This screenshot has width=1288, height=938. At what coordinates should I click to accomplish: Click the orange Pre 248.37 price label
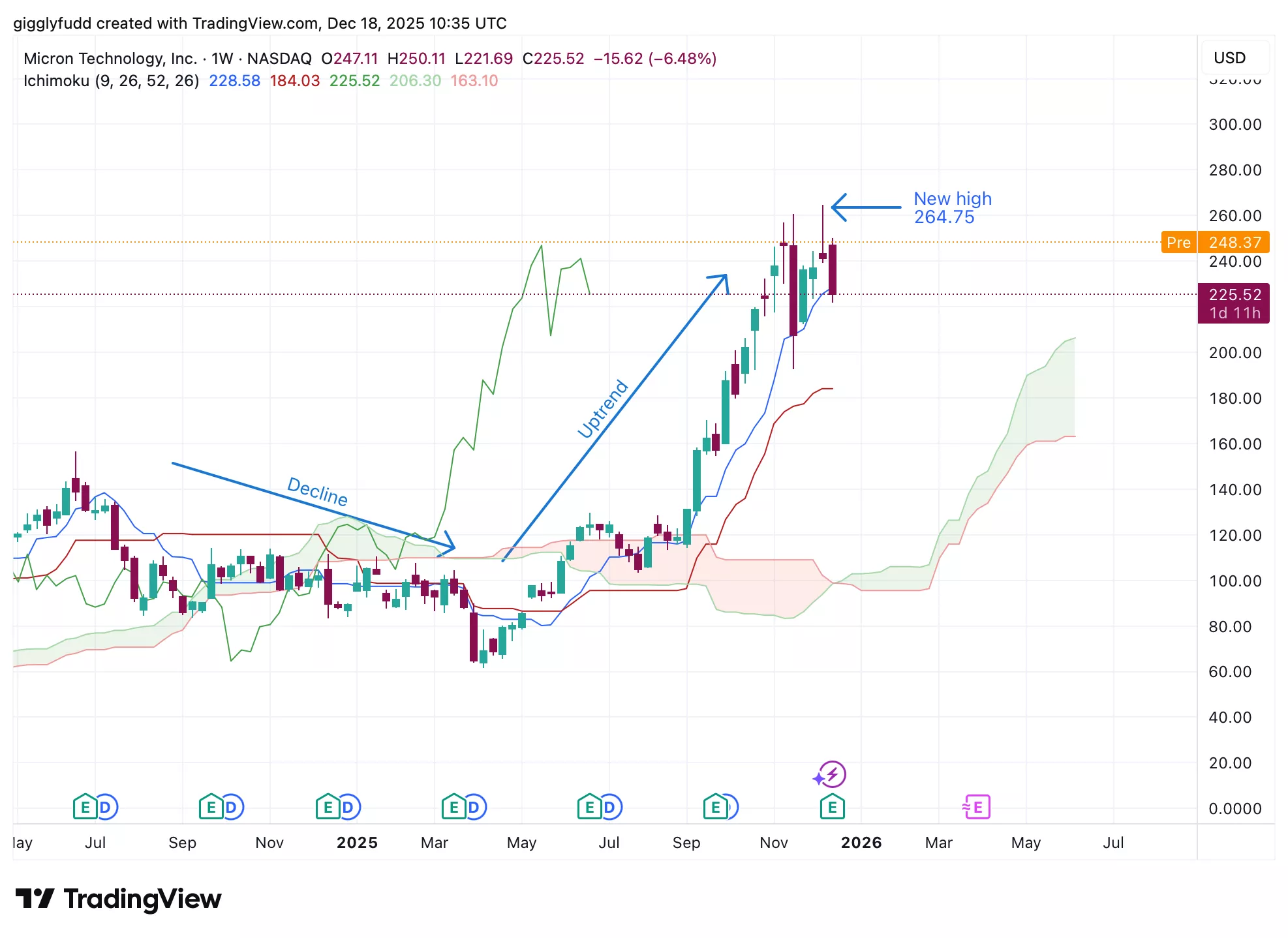pyautogui.click(x=1215, y=243)
